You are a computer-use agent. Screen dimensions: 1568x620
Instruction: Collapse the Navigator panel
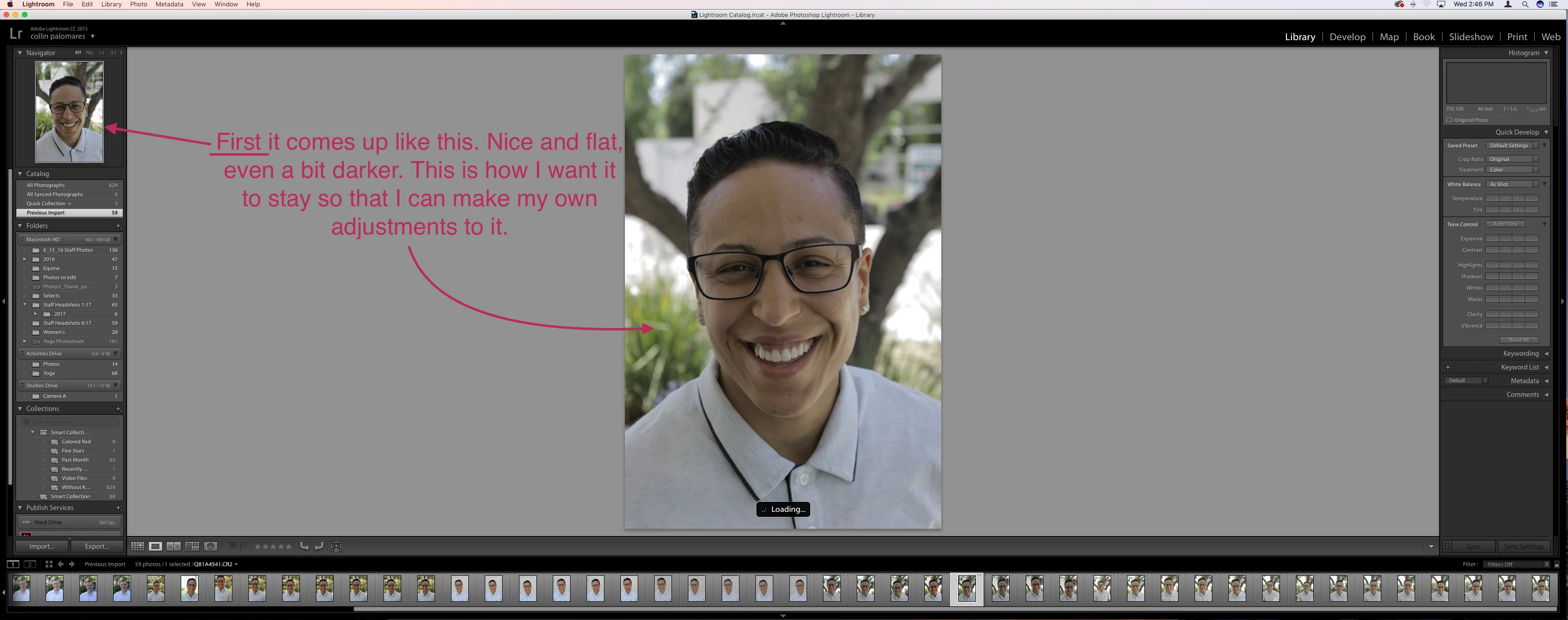click(x=20, y=53)
